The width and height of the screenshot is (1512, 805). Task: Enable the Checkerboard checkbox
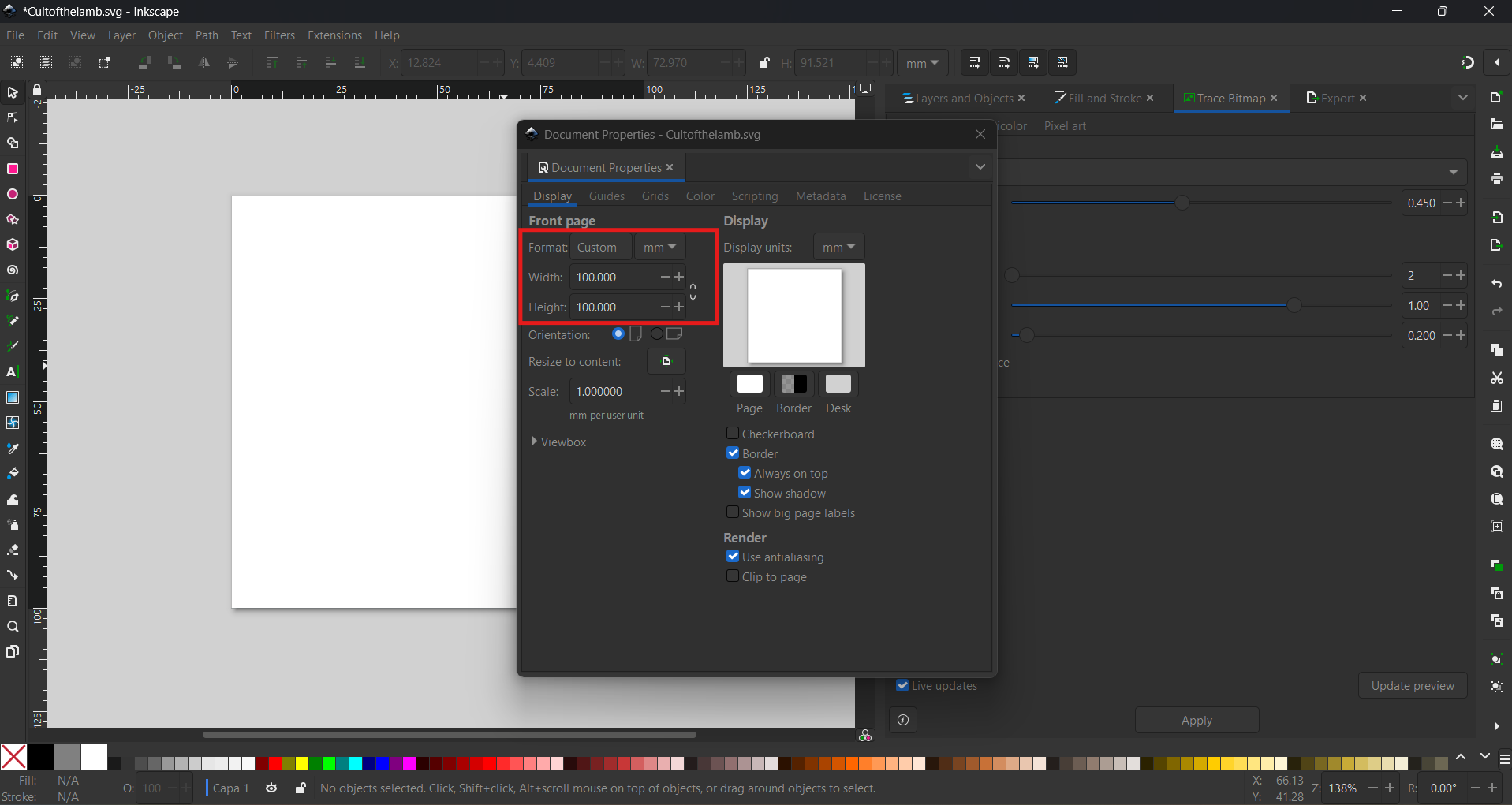tap(733, 434)
